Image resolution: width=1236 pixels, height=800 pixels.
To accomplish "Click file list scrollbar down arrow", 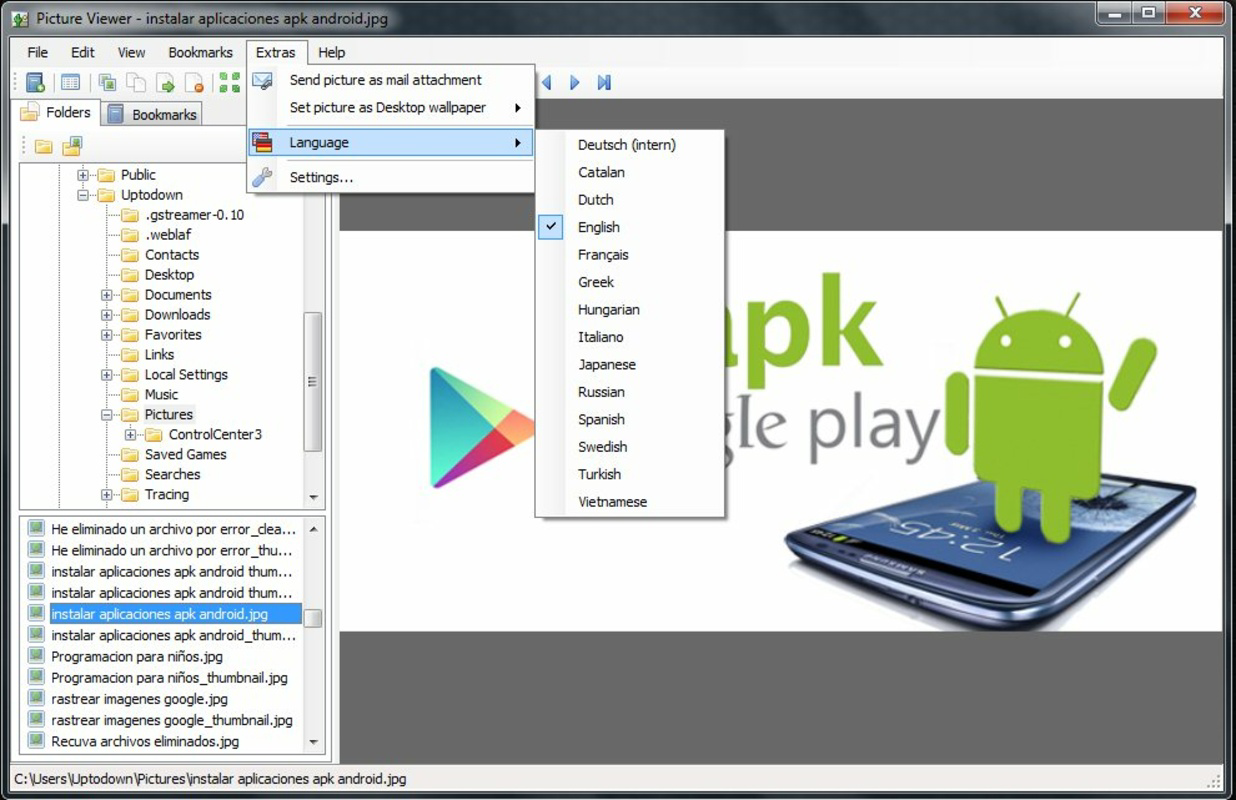I will pos(313,742).
